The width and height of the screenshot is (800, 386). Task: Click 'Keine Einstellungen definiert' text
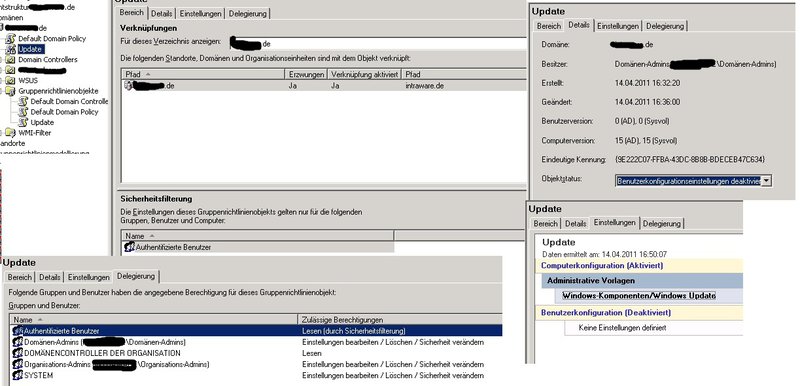[622, 328]
